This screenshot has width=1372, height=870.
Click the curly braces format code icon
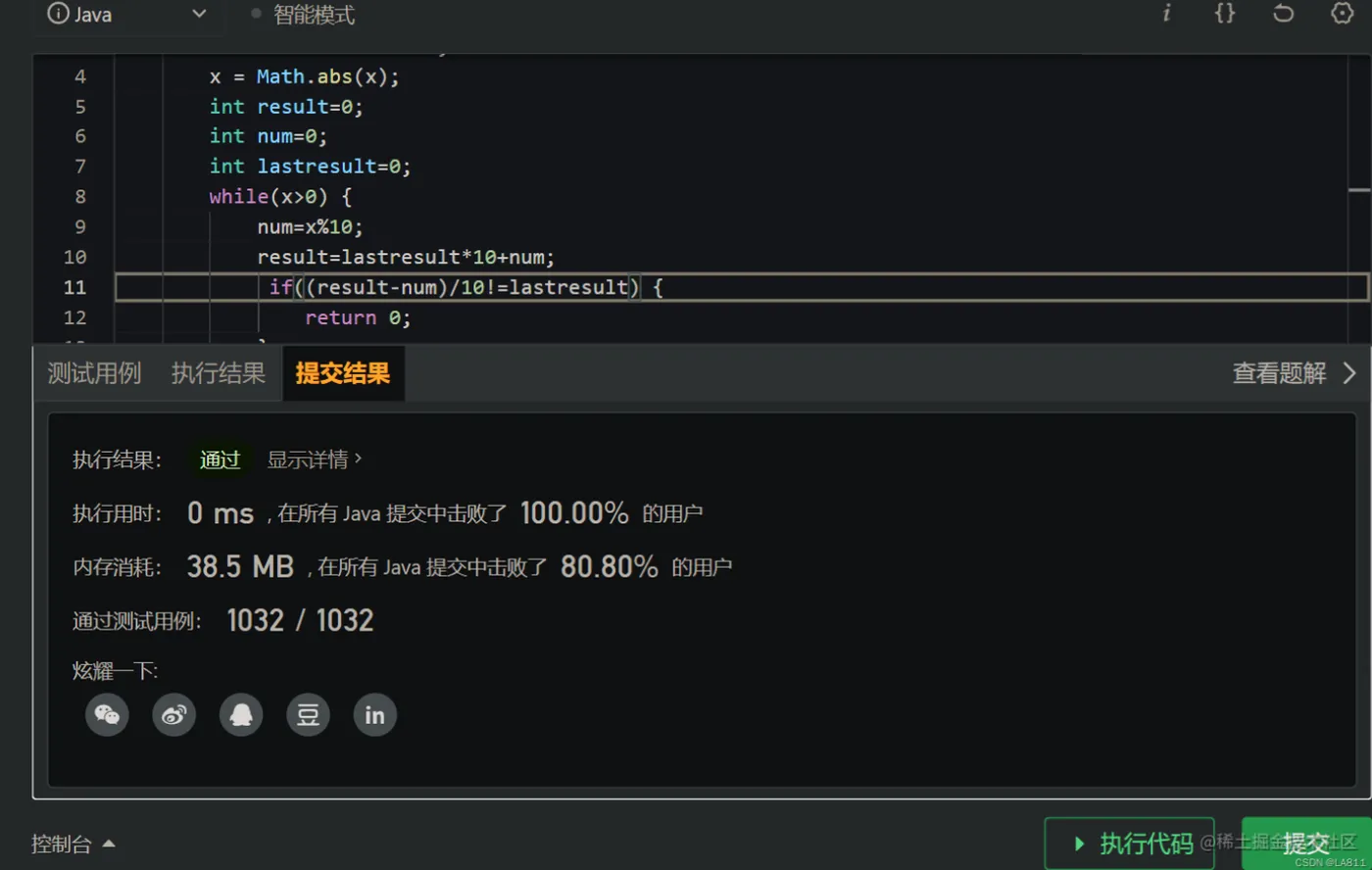tap(1225, 13)
